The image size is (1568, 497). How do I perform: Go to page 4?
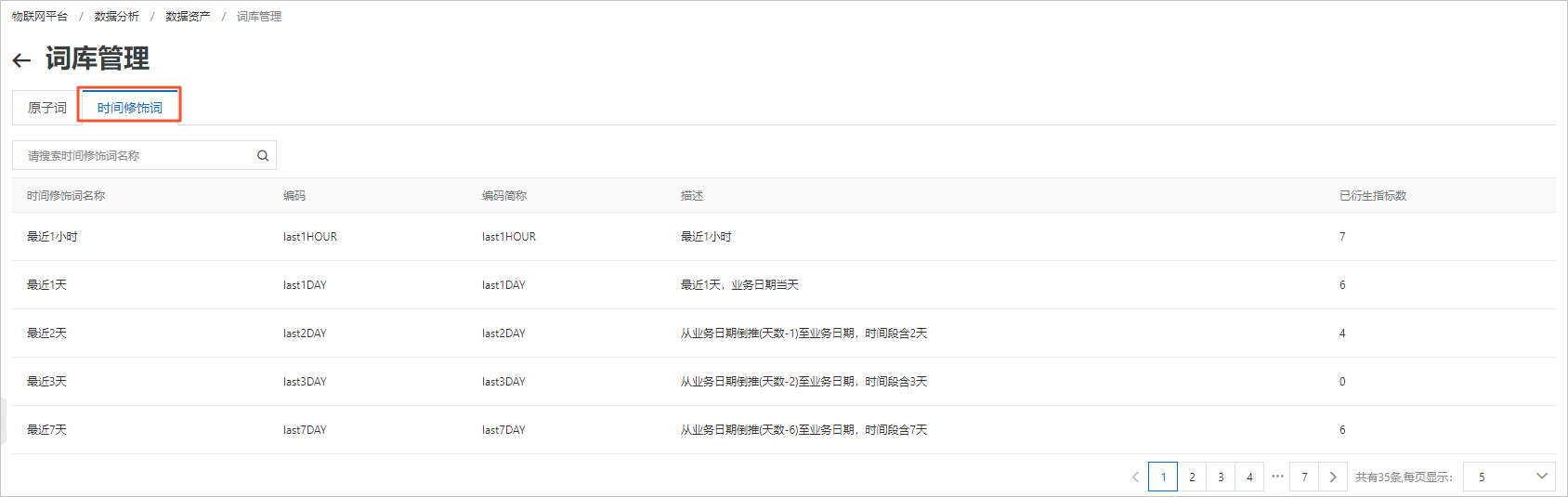1249,477
